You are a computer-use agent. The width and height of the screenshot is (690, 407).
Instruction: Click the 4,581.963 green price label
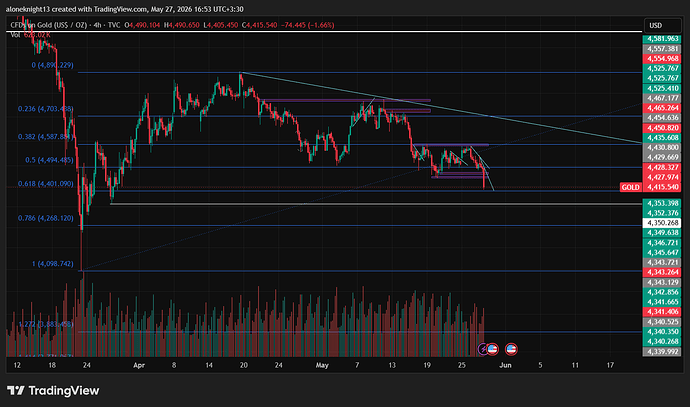point(663,39)
